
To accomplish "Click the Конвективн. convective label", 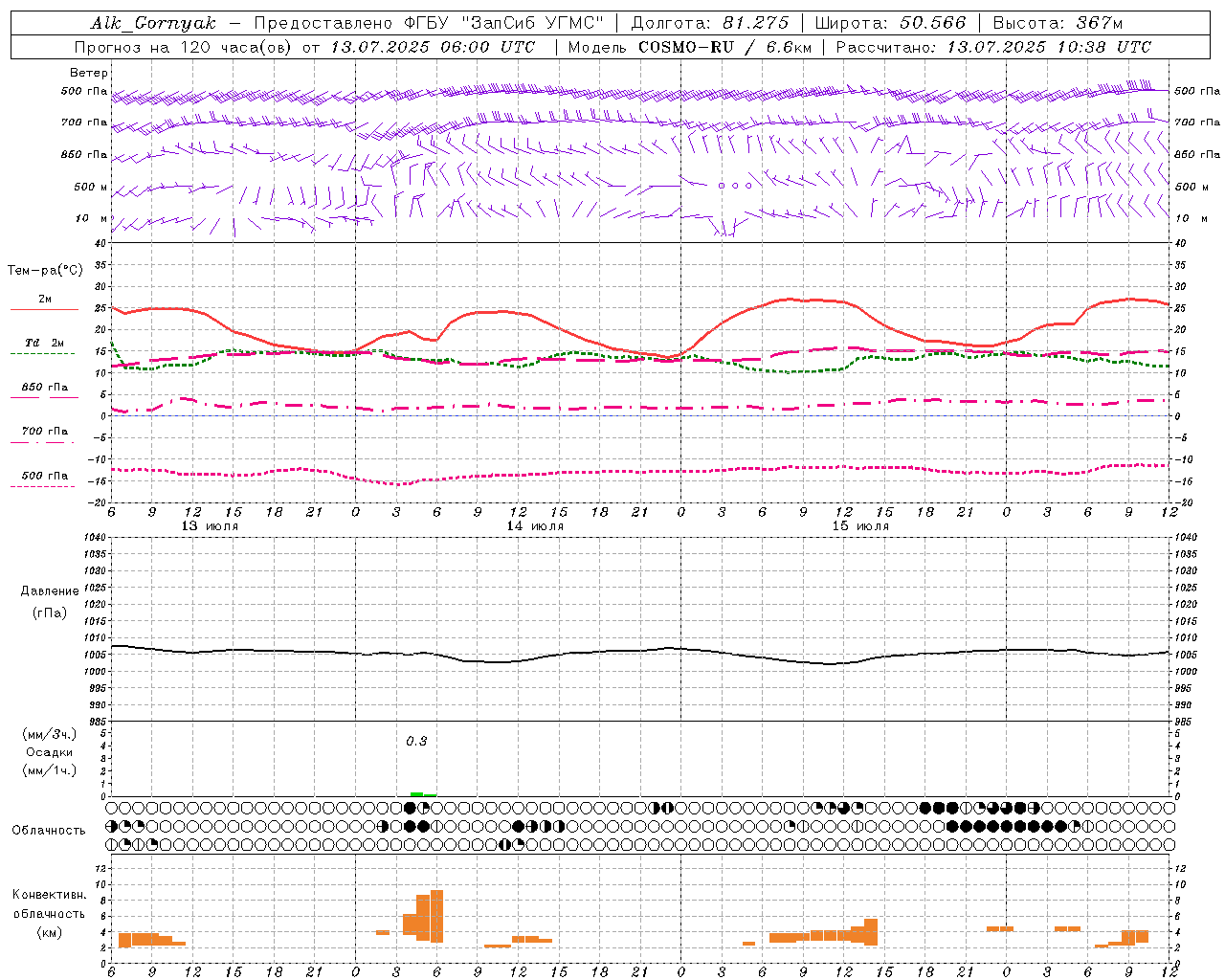I will coord(50,895).
